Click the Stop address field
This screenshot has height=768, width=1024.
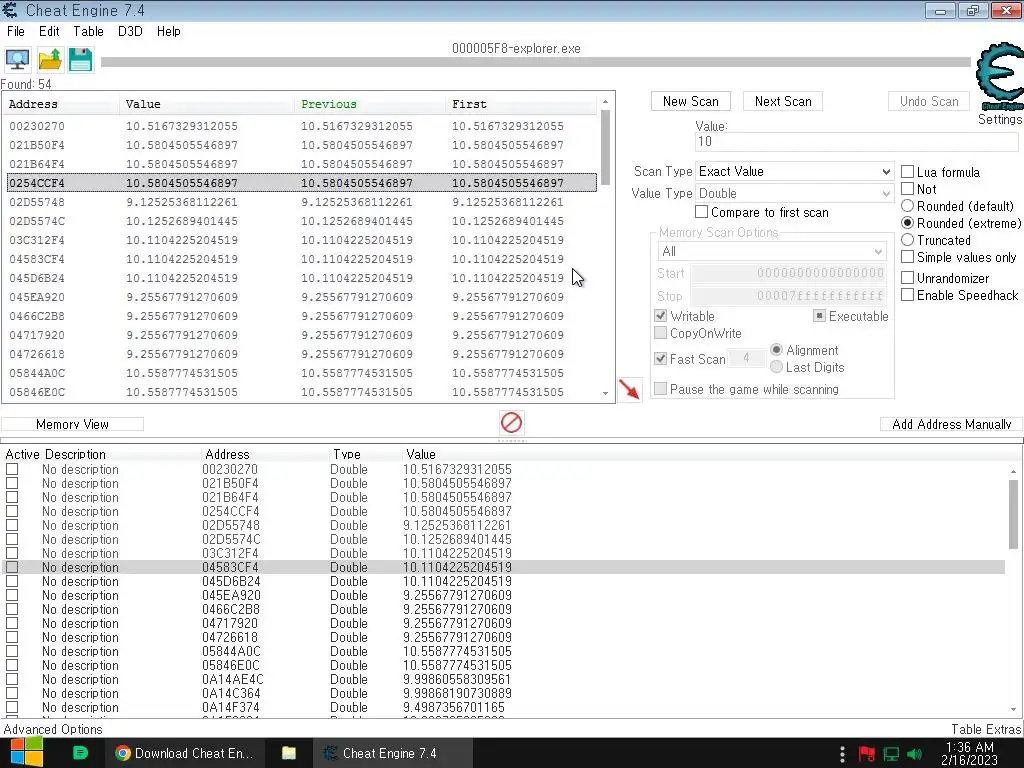[788, 296]
